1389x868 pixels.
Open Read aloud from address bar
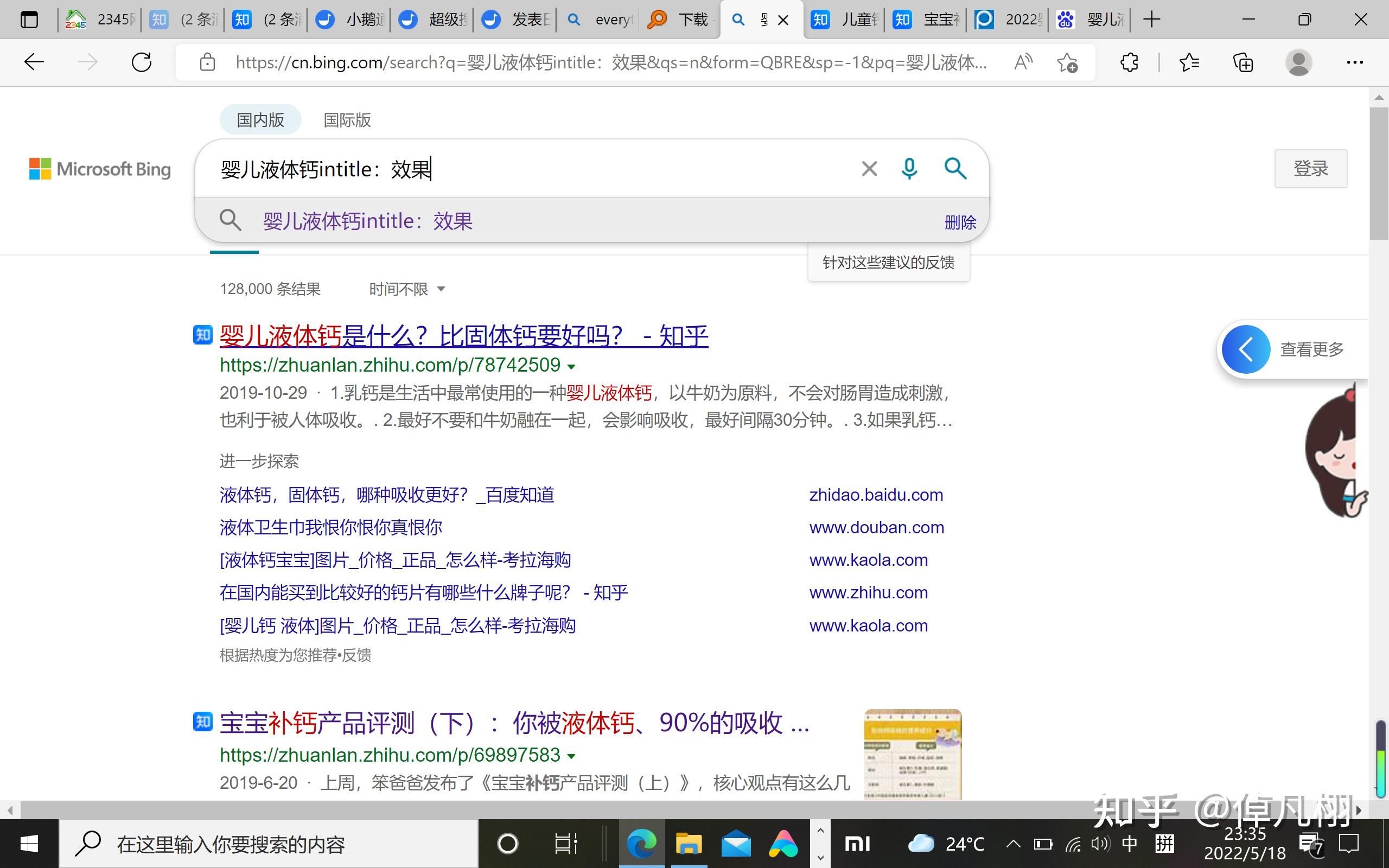tap(1023, 62)
